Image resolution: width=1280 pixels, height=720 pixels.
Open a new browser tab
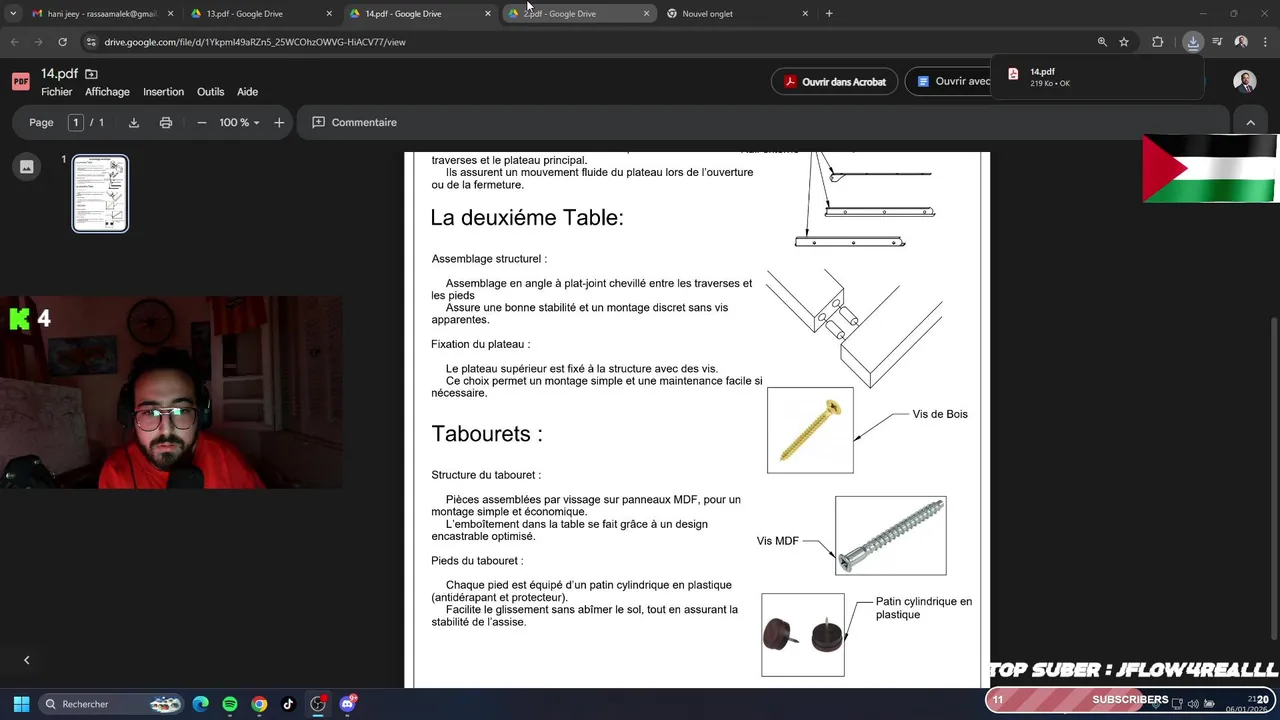[829, 14]
